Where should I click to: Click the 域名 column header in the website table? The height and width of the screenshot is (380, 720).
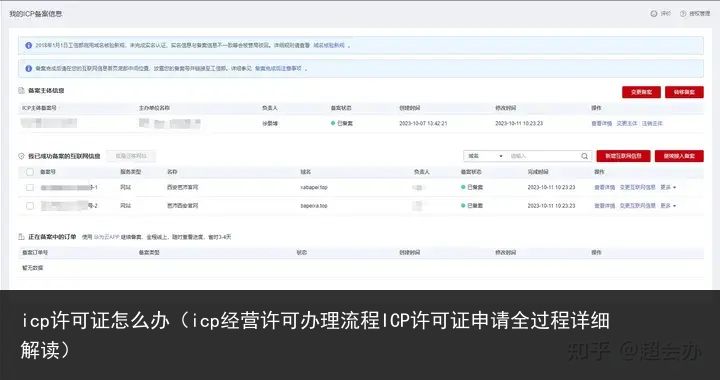[306, 172]
